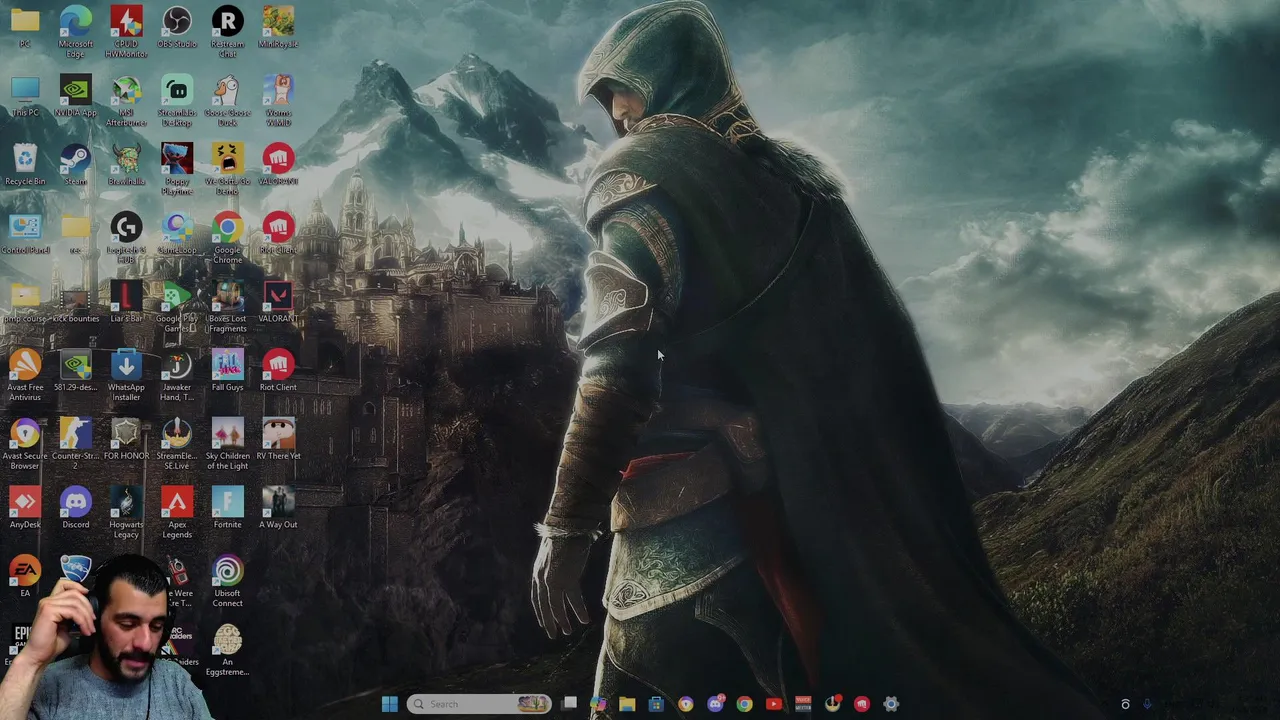Open the Avast Secure Browser desktop shortcut
The height and width of the screenshot is (720, 1280).
pos(25,443)
